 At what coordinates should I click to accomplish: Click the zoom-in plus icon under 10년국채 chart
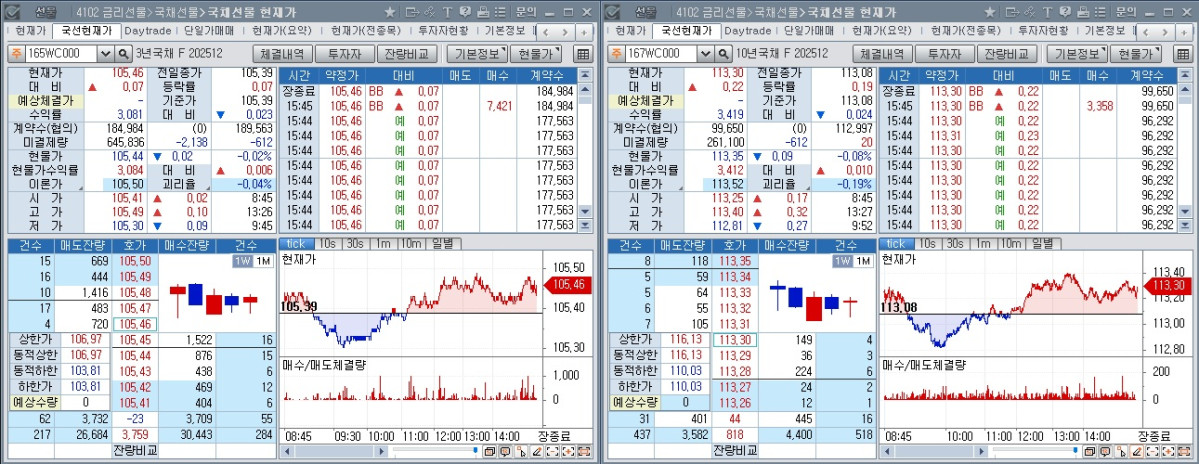tap(1168, 451)
